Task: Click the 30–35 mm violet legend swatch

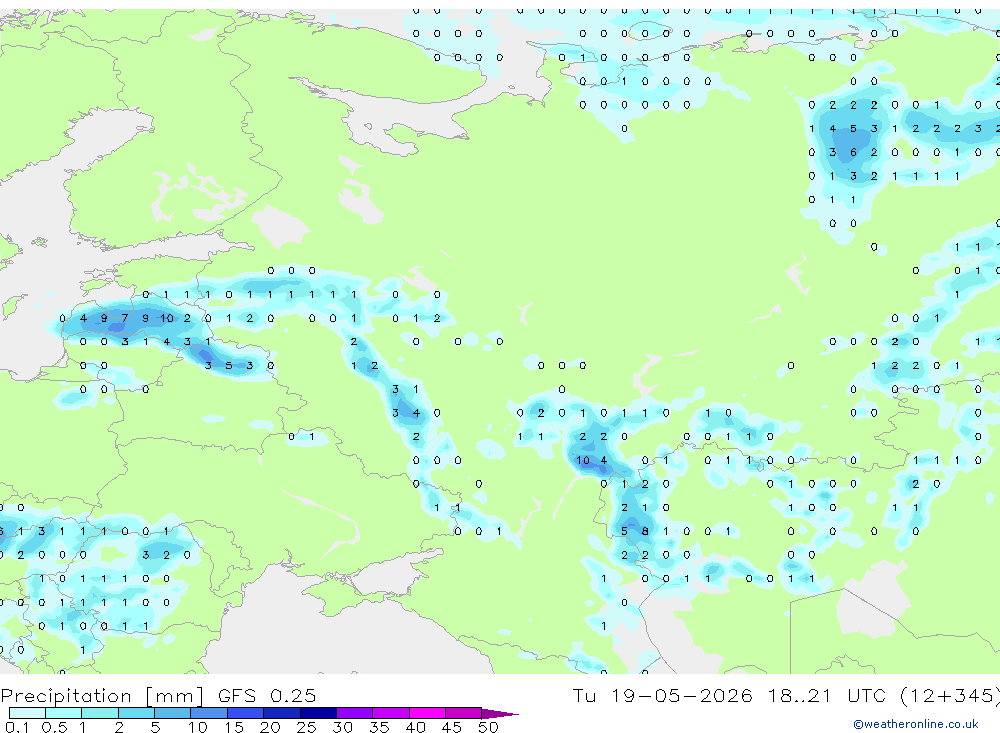Action: 354,713
